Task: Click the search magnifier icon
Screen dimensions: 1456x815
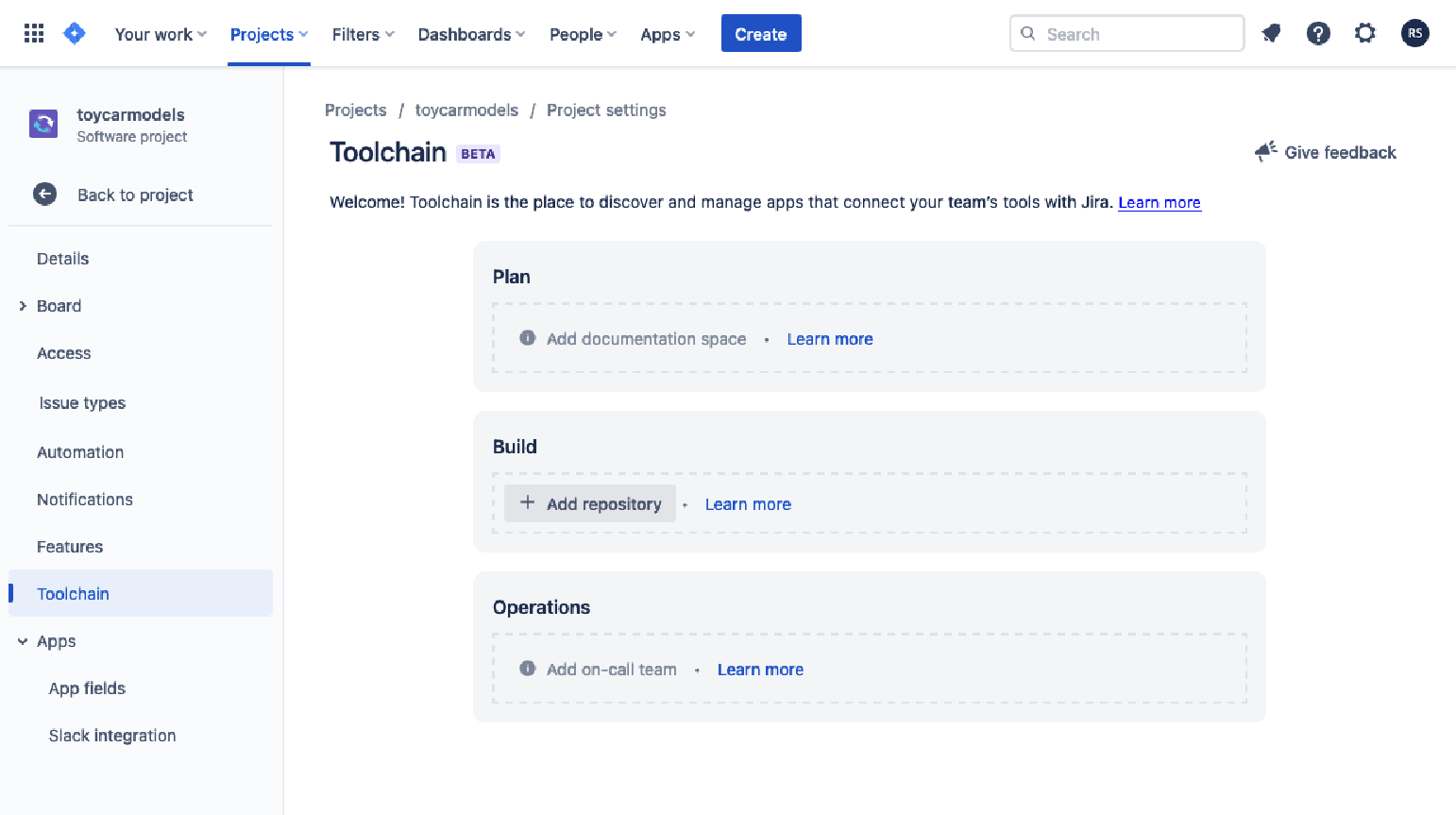Action: [x=1028, y=34]
